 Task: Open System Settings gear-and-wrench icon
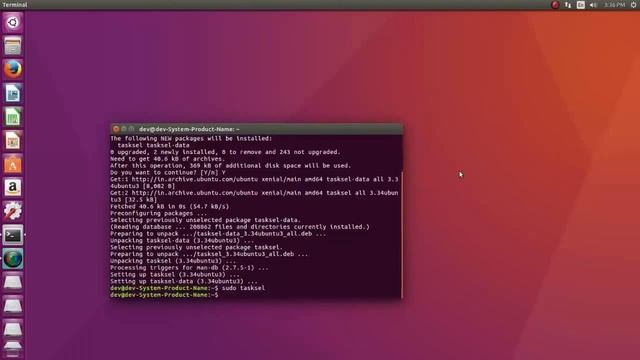(13, 211)
